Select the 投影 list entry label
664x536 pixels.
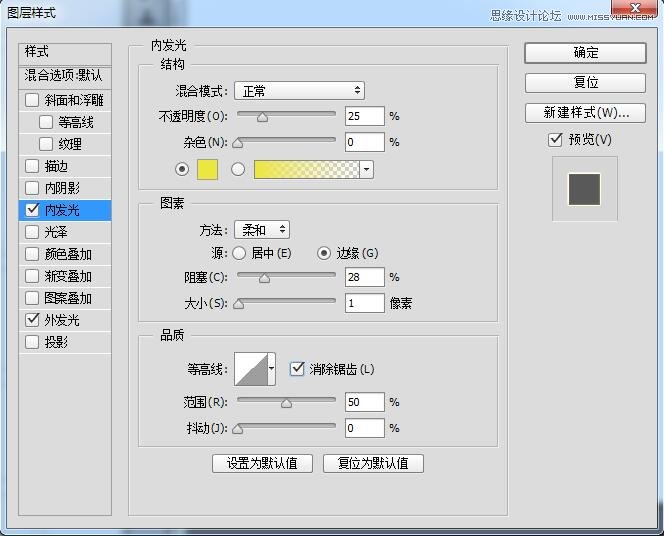[x=56, y=342]
